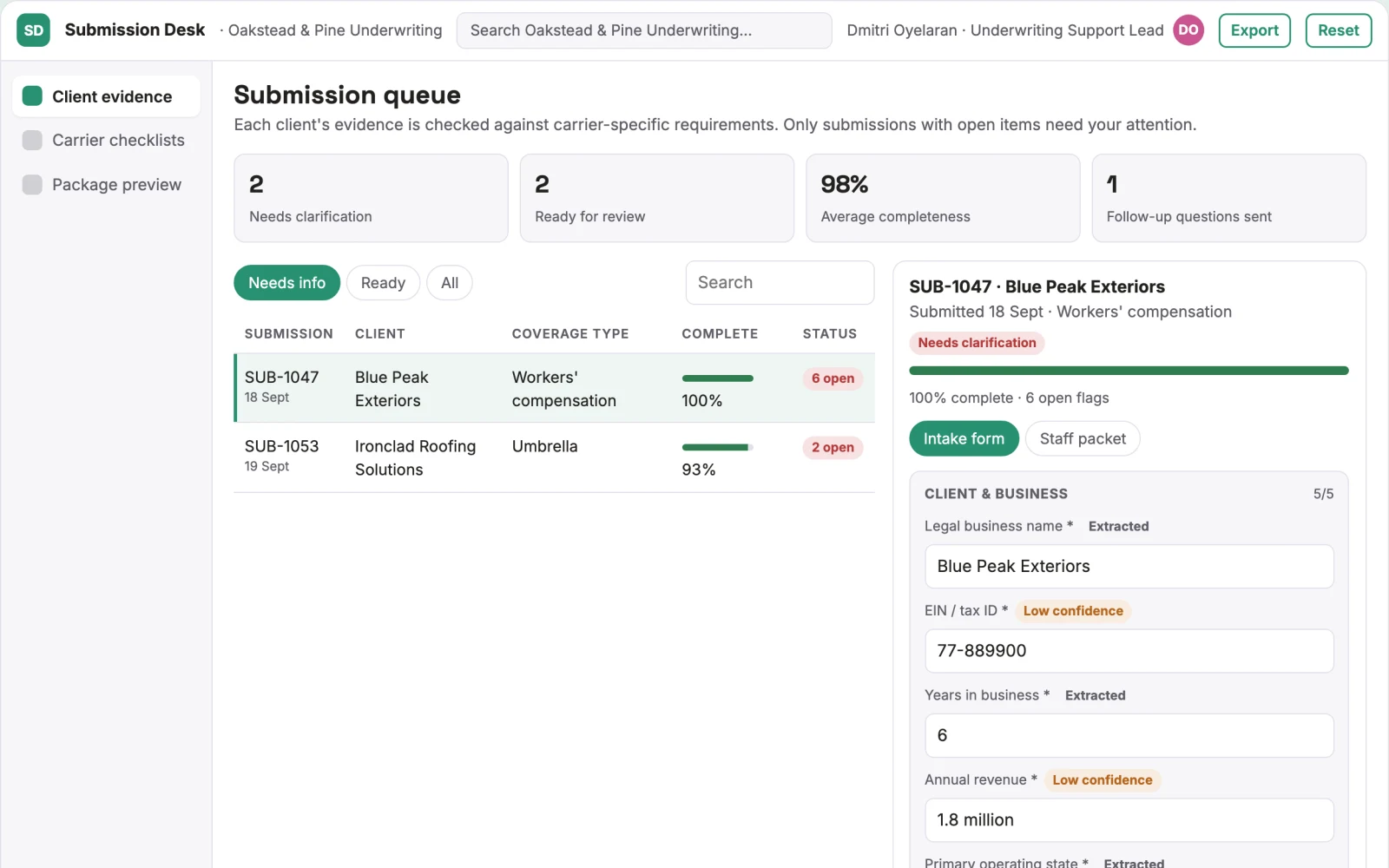The height and width of the screenshot is (868, 1389).
Task: Switch to the Intake form tab
Action: 964,439
